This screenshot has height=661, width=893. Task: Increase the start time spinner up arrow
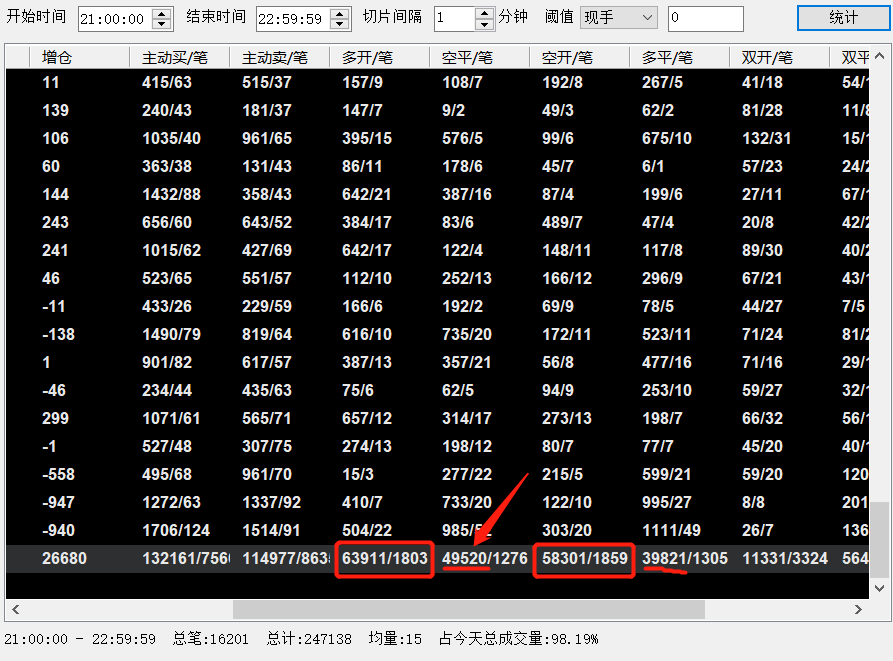[x=162, y=14]
